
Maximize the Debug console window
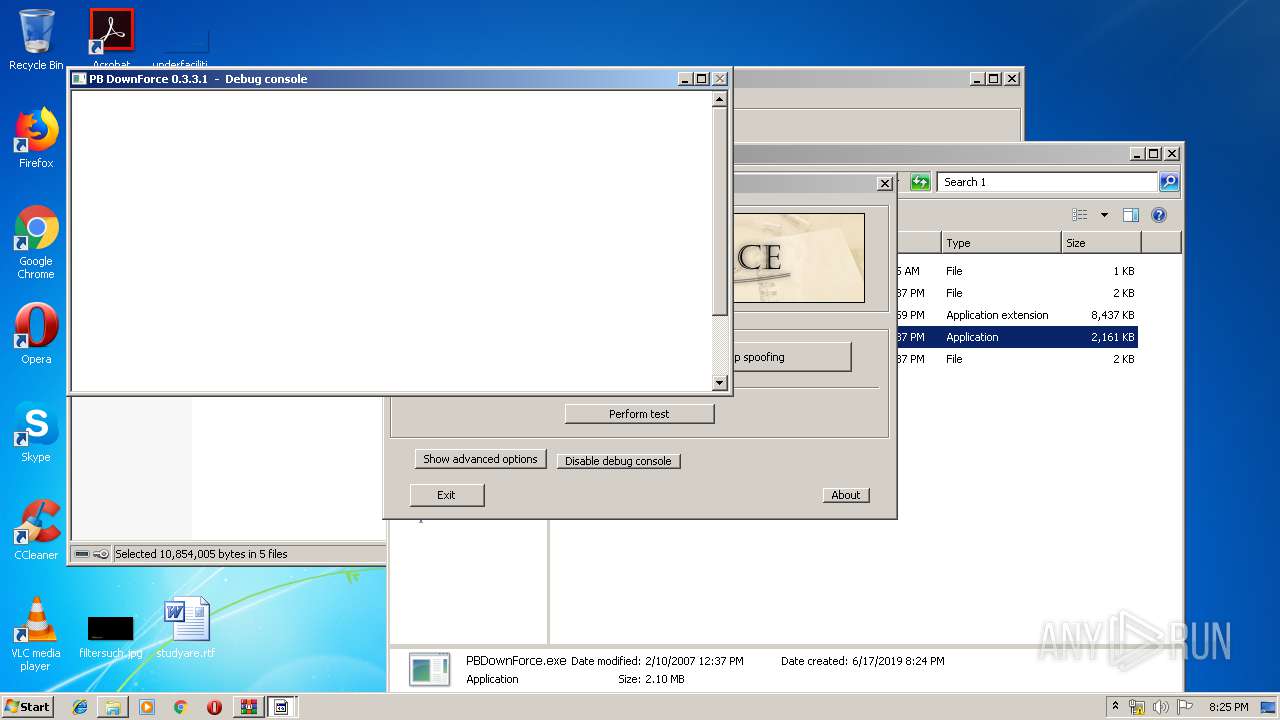pyautogui.click(x=701, y=79)
